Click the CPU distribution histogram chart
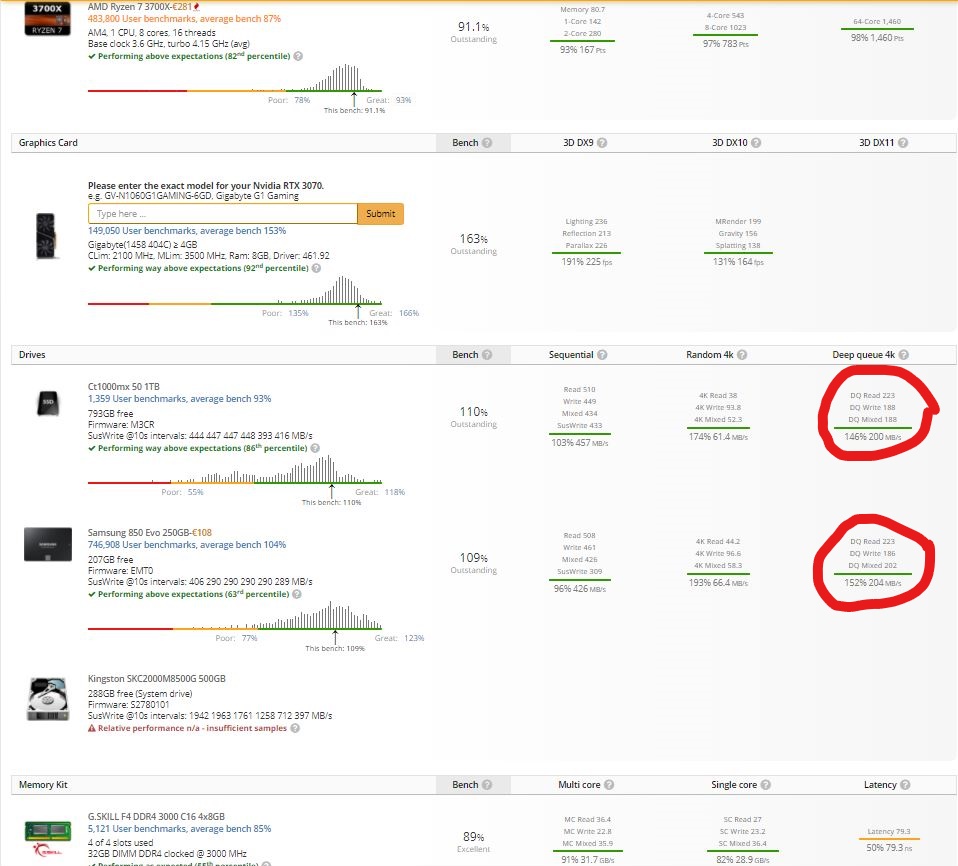The height and width of the screenshot is (866, 958). 235,78
